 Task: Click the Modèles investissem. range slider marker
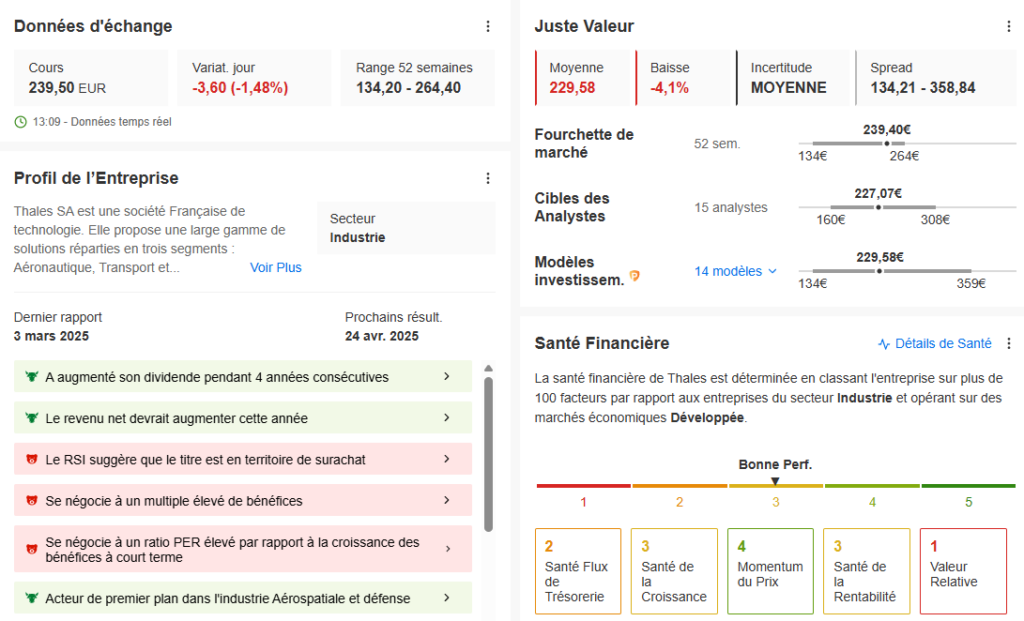pos(879,271)
